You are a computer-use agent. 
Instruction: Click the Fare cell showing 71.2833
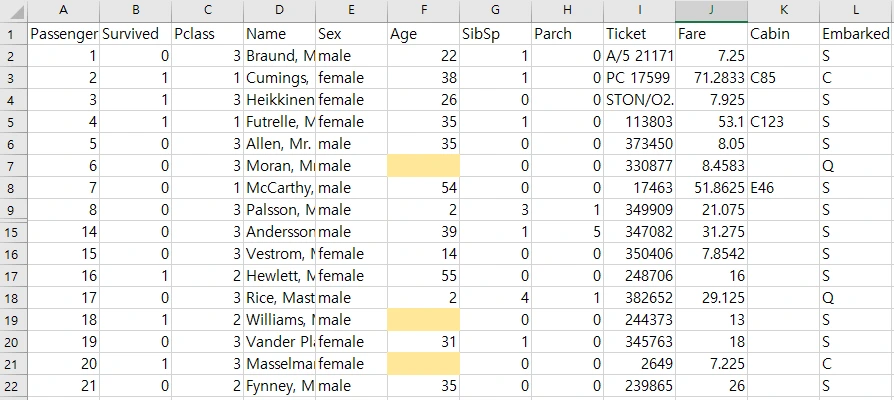[711, 77]
